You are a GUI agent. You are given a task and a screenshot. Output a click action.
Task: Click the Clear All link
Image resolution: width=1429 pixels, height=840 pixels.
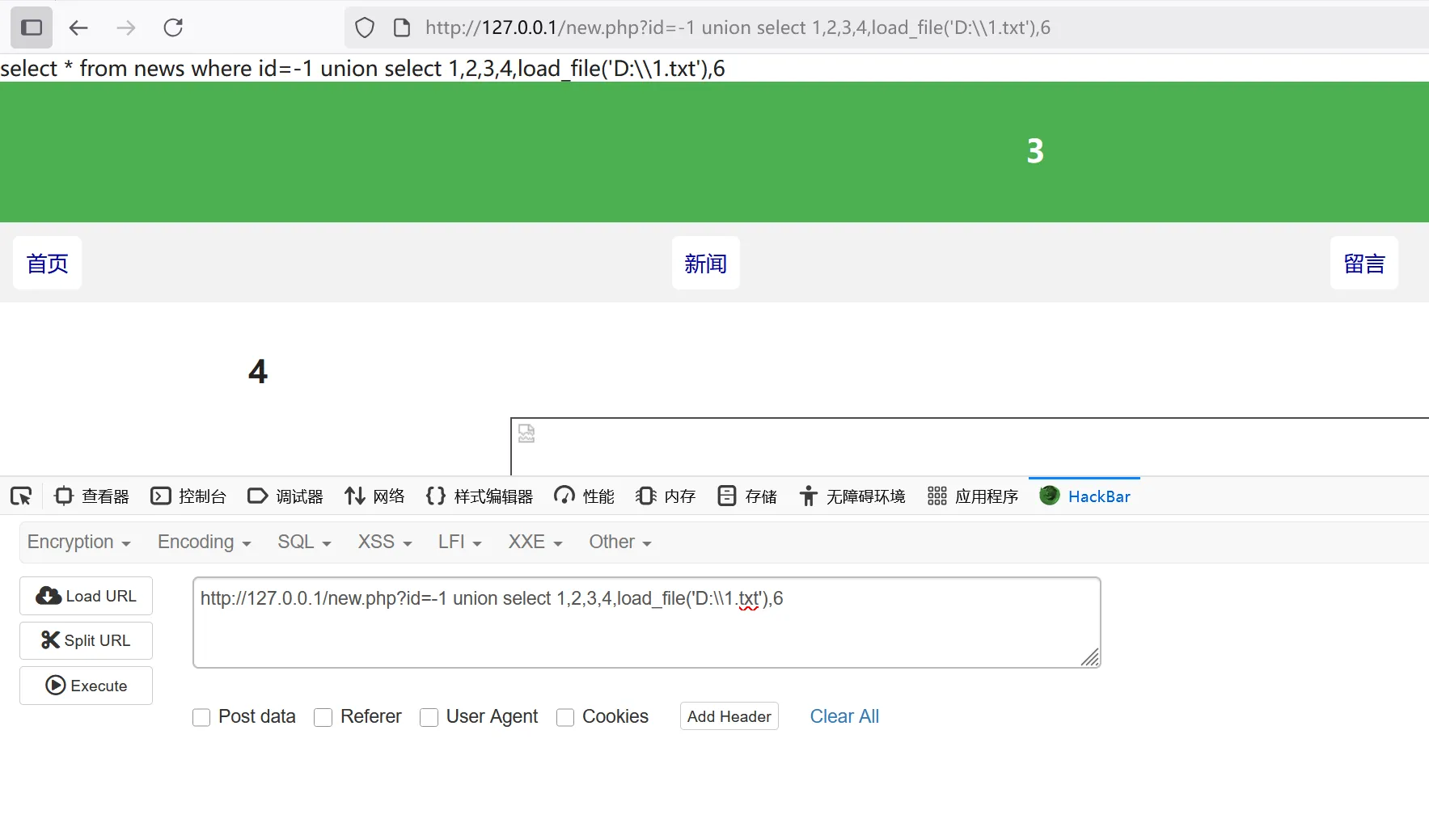(843, 716)
